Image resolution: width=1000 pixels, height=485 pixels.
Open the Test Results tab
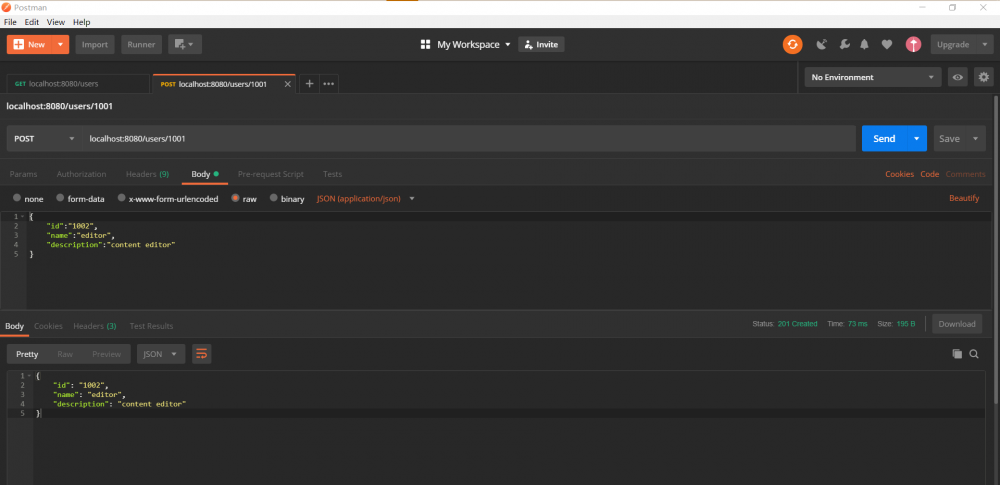(151, 325)
